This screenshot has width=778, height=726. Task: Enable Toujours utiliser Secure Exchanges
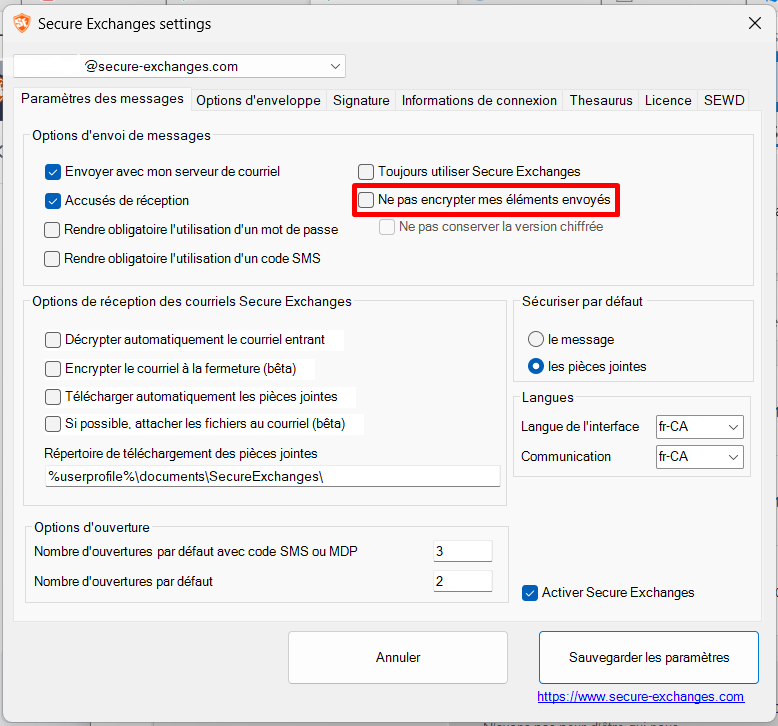(366, 172)
